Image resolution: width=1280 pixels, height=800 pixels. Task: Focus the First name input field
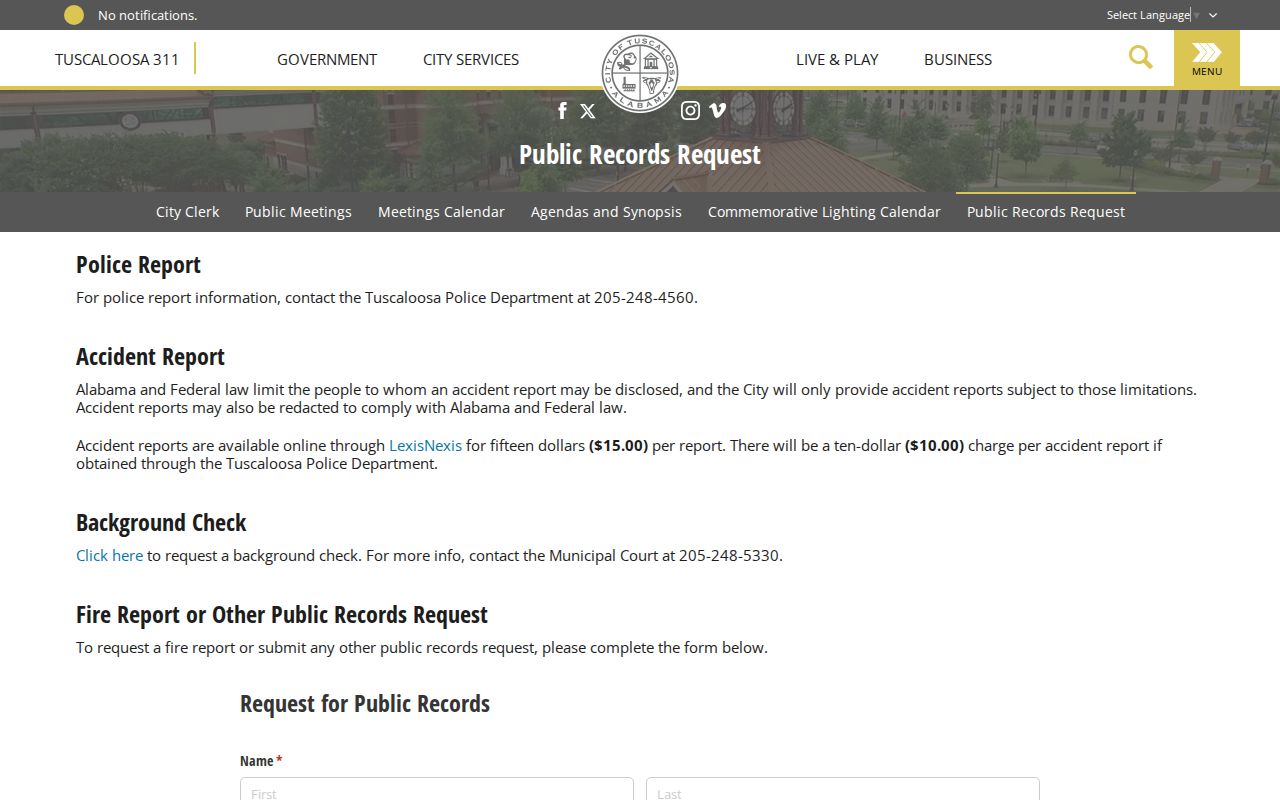pyautogui.click(x=437, y=789)
